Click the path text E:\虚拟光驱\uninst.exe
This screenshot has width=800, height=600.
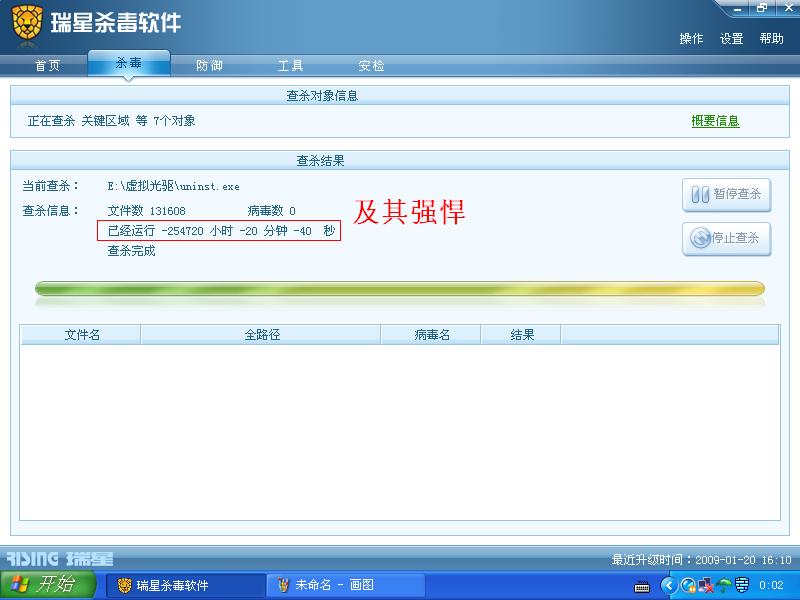[x=173, y=186]
